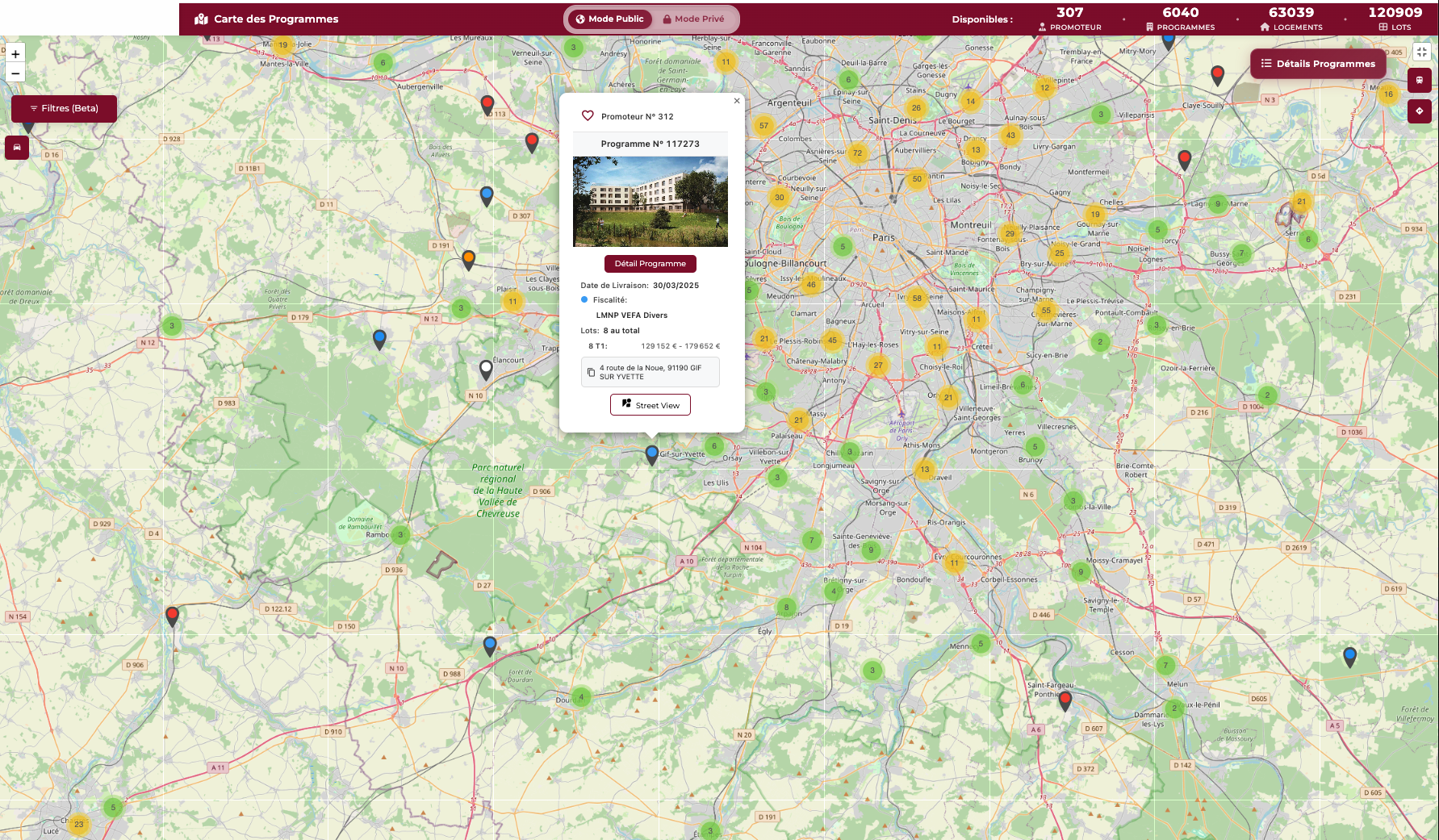Favorite the promoter with the heart icon
Image resolution: width=1439 pixels, height=840 pixels.
(x=588, y=116)
